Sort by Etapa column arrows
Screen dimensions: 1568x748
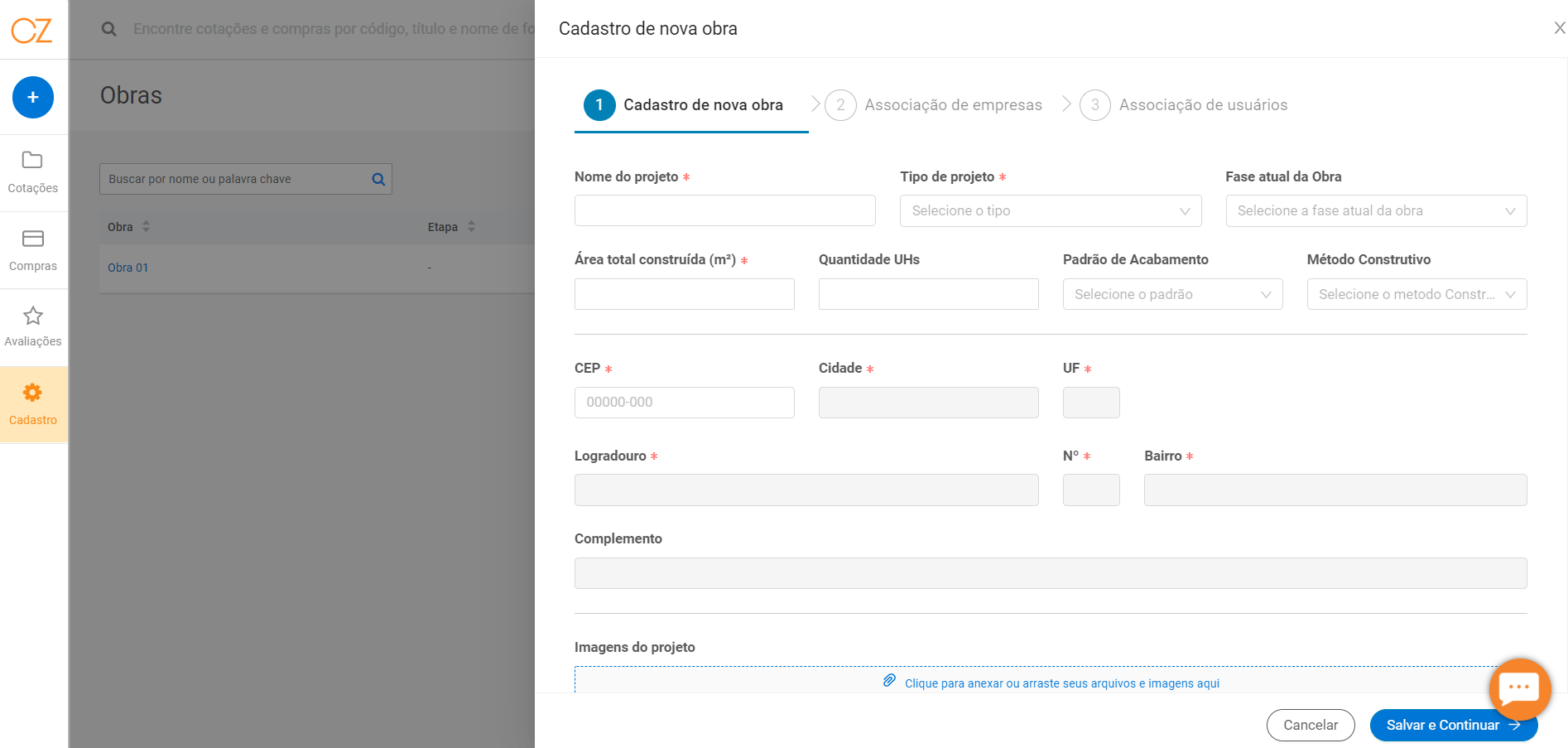pyautogui.click(x=471, y=226)
